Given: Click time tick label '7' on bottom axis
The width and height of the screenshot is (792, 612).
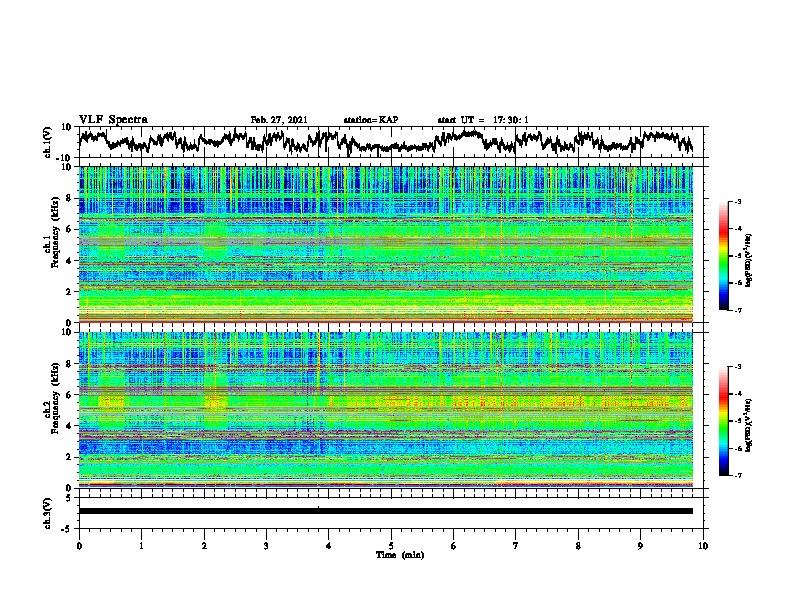Looking at the screenshot, I should pos(516,546).
